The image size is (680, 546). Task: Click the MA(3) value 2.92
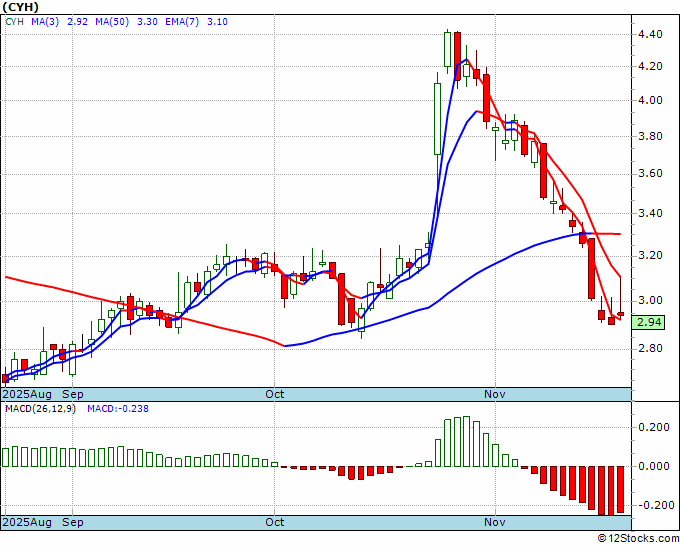(x=77, y=22)
